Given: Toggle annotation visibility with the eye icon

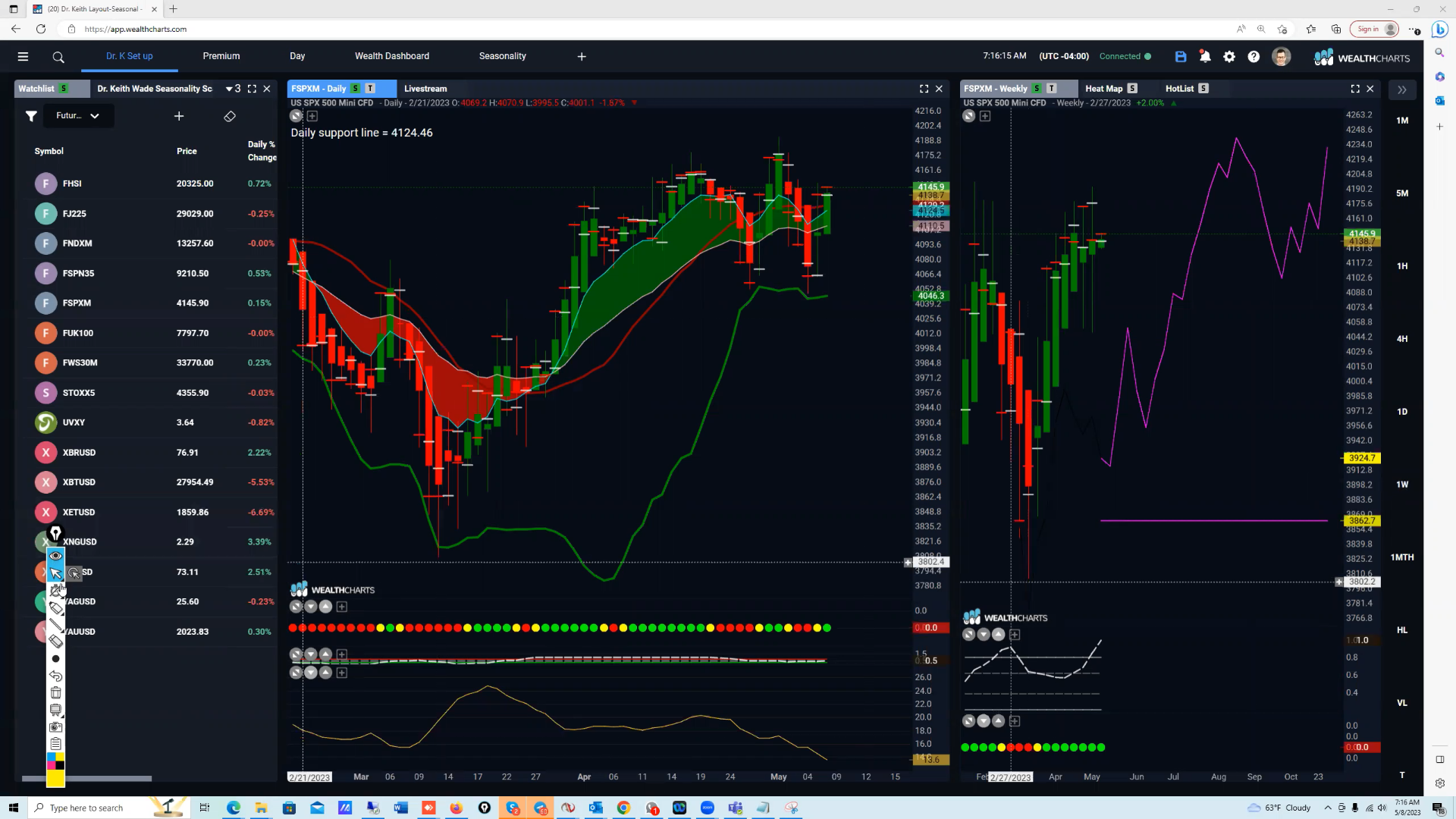Looking at the screenshot, I should coord(55,556).
